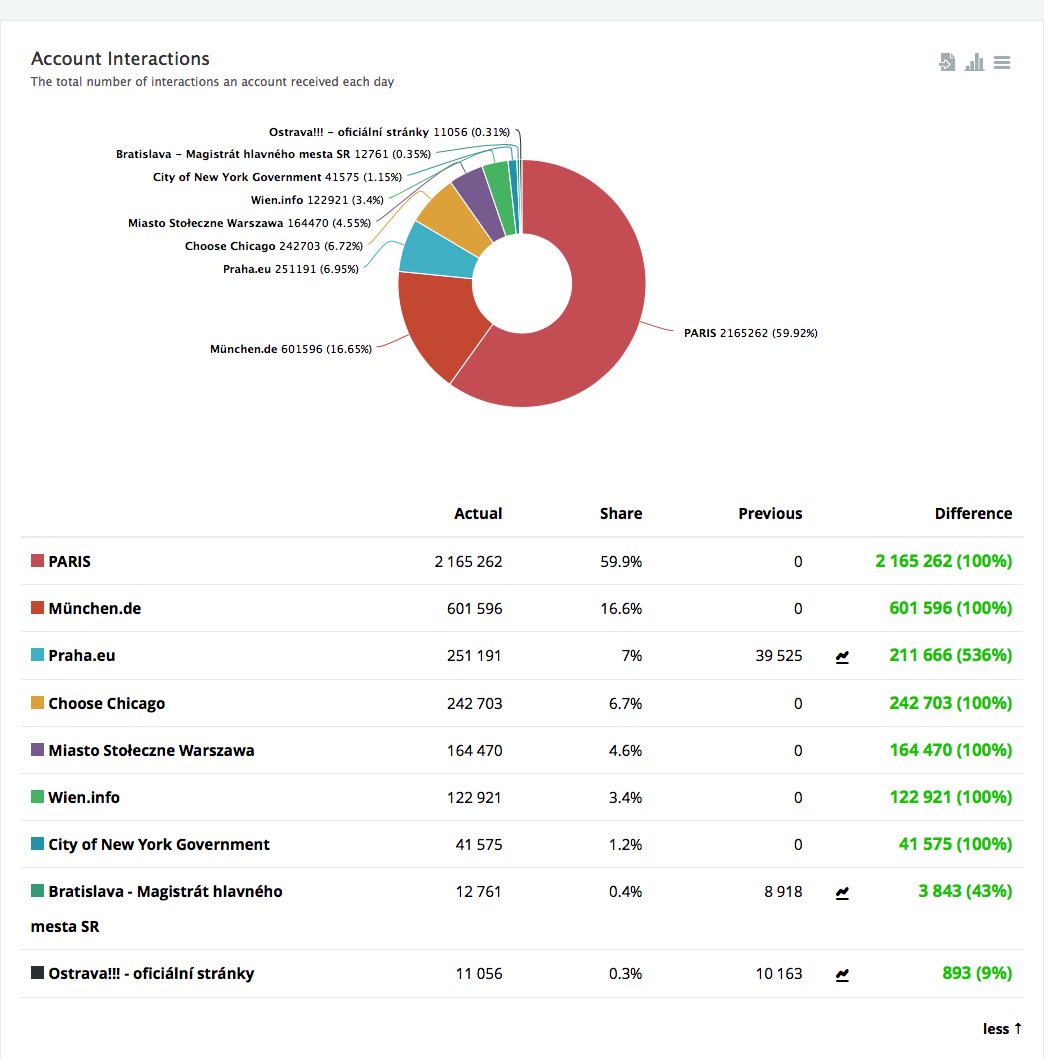
Task: Click PARIS red legend swatch in table
Action: click(38, 561)
